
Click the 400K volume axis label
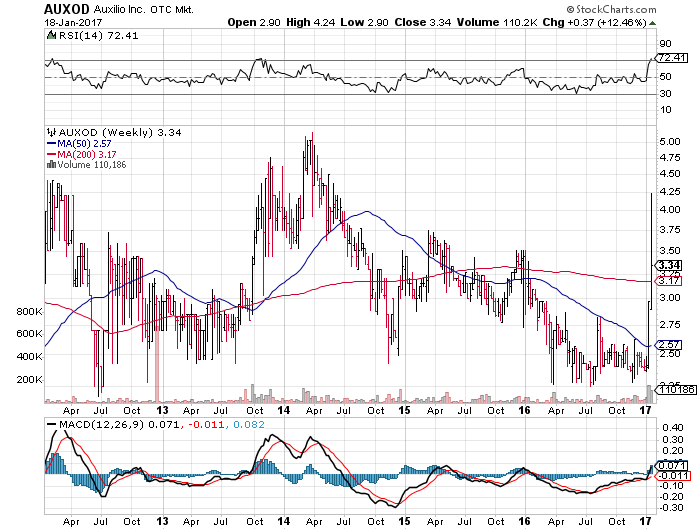30,356
